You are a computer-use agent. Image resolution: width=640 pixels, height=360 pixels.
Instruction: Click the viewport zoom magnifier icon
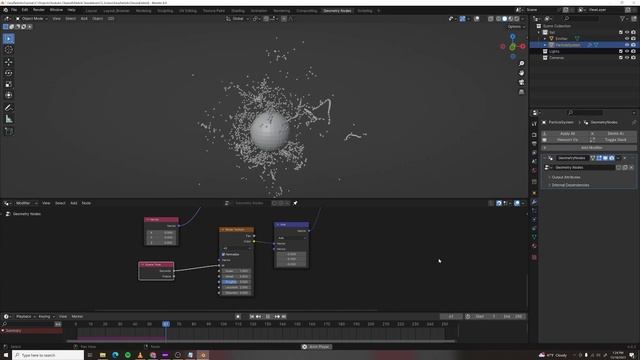click(522, 64)
